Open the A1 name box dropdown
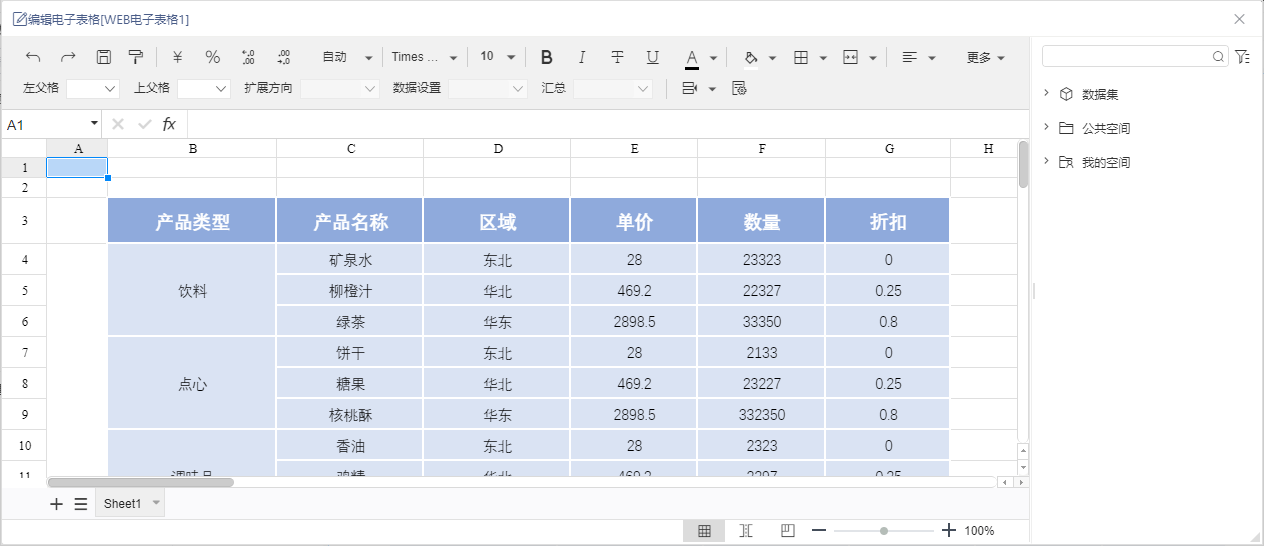1264x546 pixels. tap(95, 124)
